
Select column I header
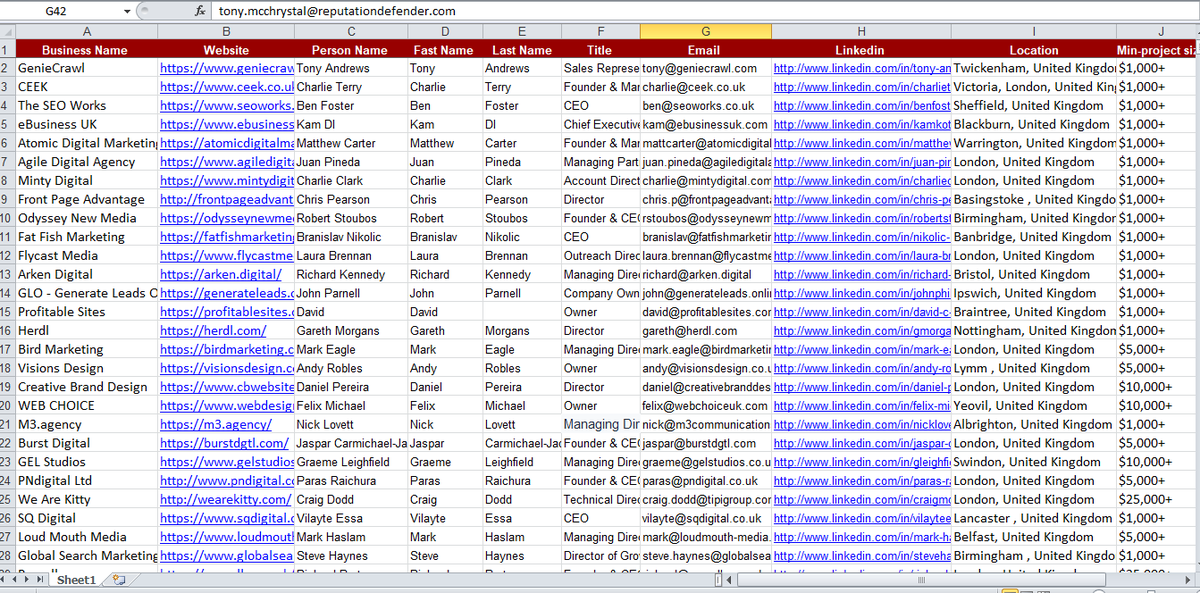click(1034, 31)
